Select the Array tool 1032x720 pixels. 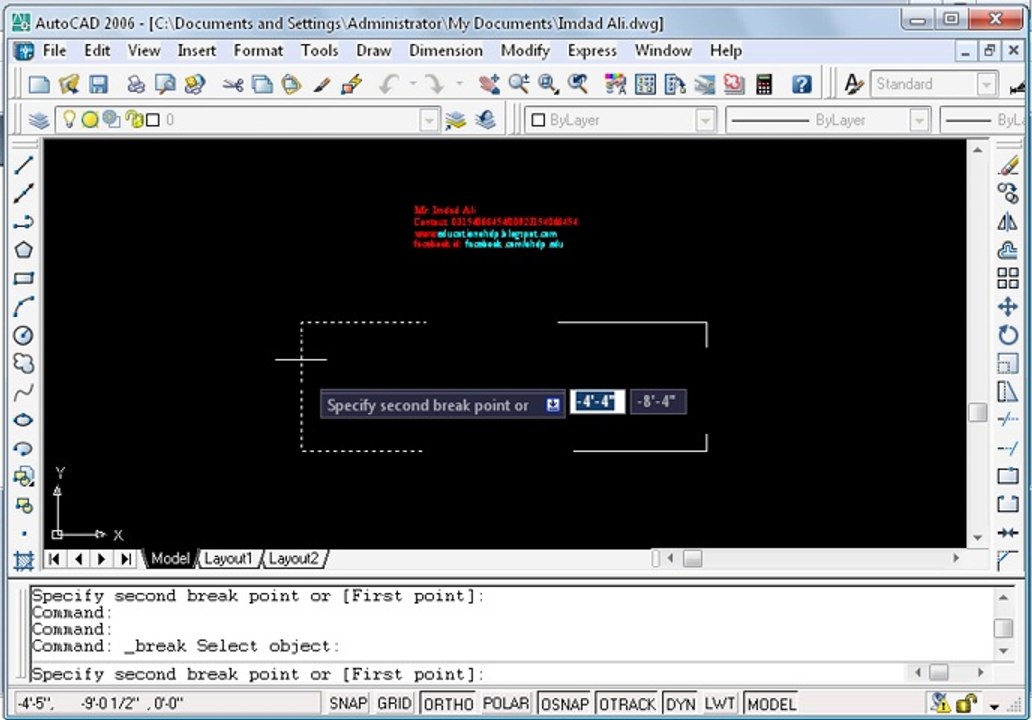coord(1008,278)
